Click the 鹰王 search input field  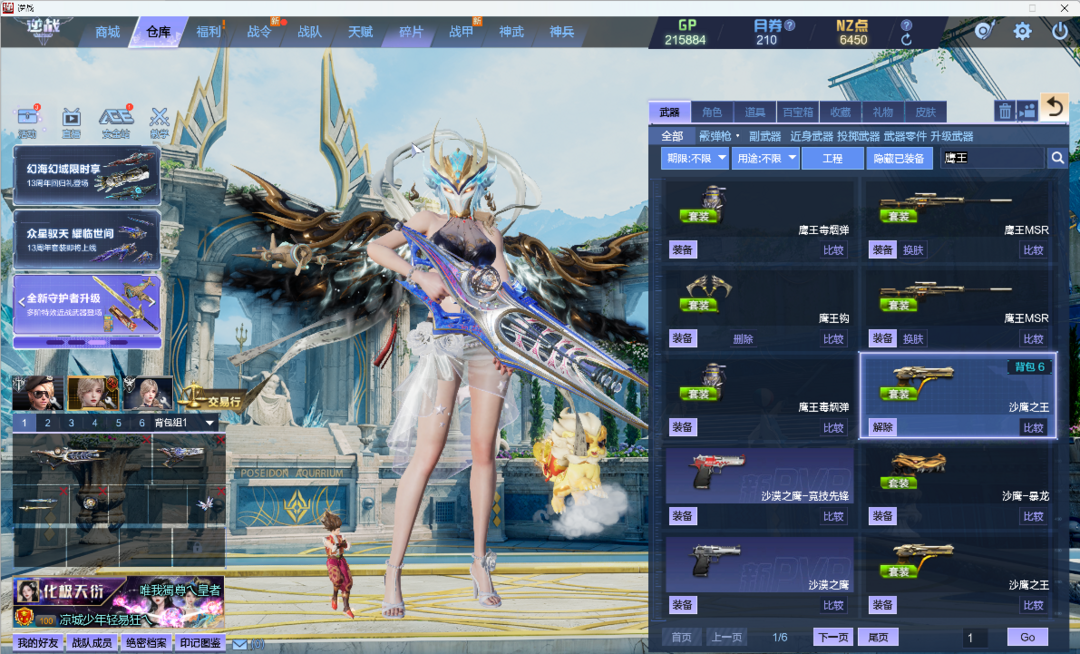[992, 158]
